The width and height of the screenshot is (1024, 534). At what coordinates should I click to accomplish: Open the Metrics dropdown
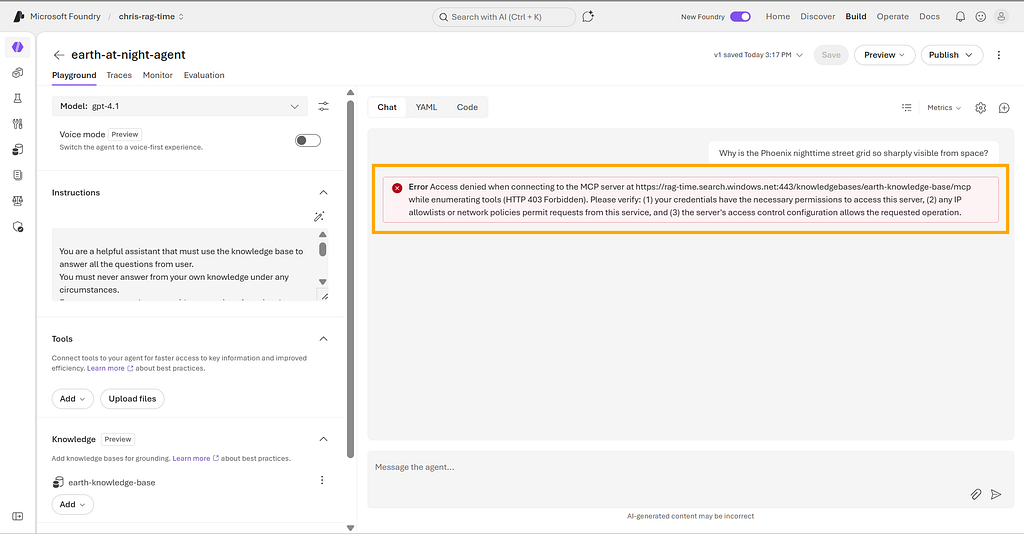(x=944, y=108)
